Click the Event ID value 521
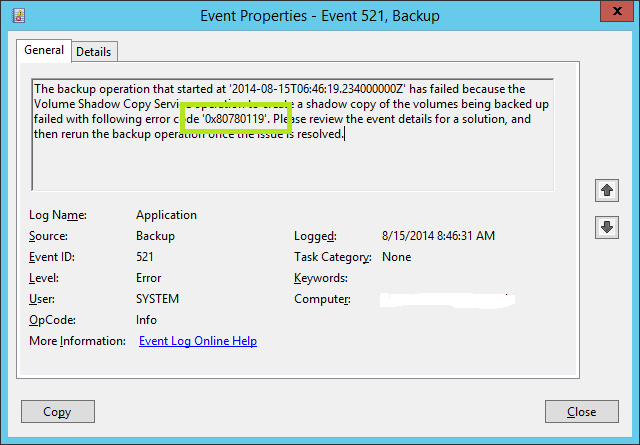 146,257
